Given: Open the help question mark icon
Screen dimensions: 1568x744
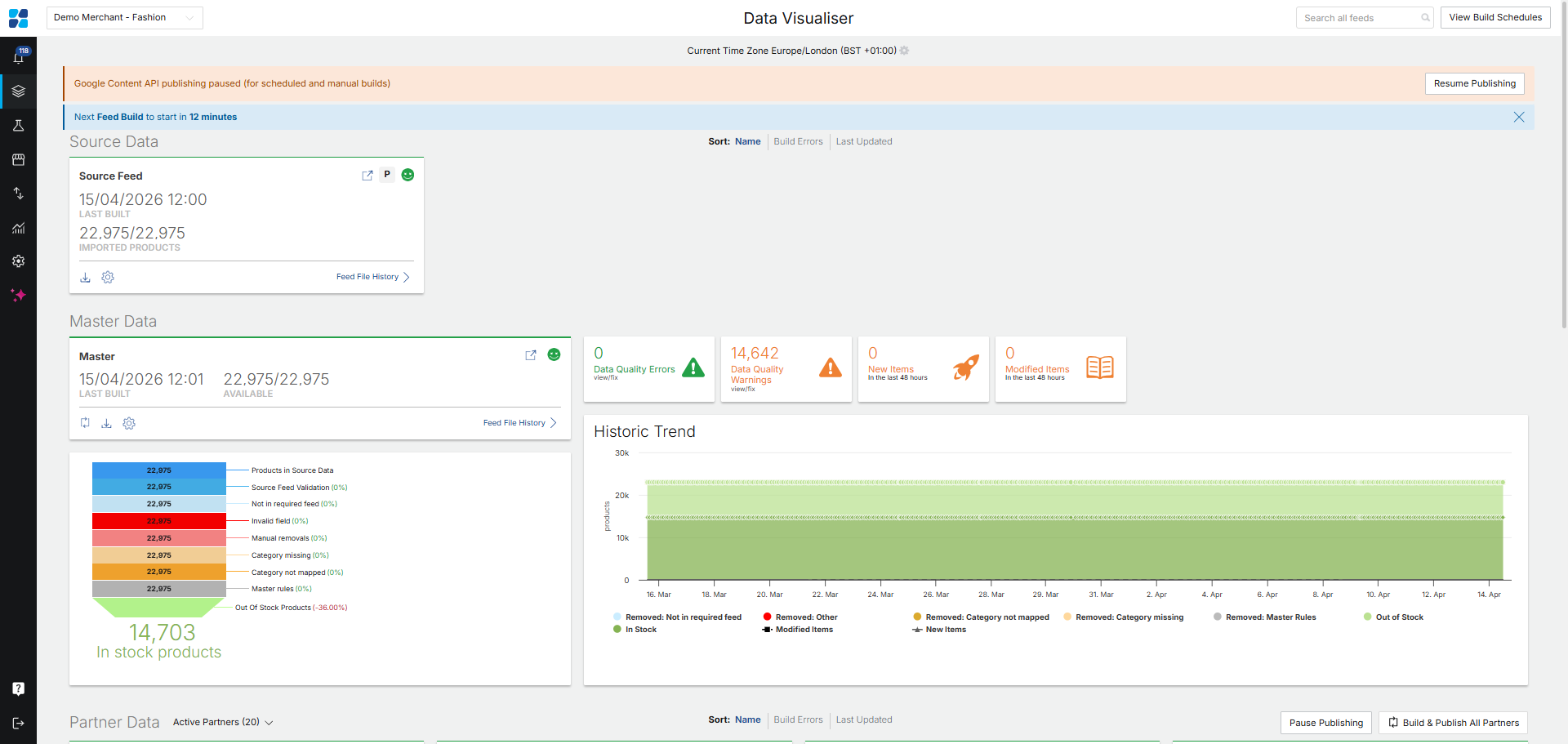Looking at the screenshot, I should coord(18,688).
